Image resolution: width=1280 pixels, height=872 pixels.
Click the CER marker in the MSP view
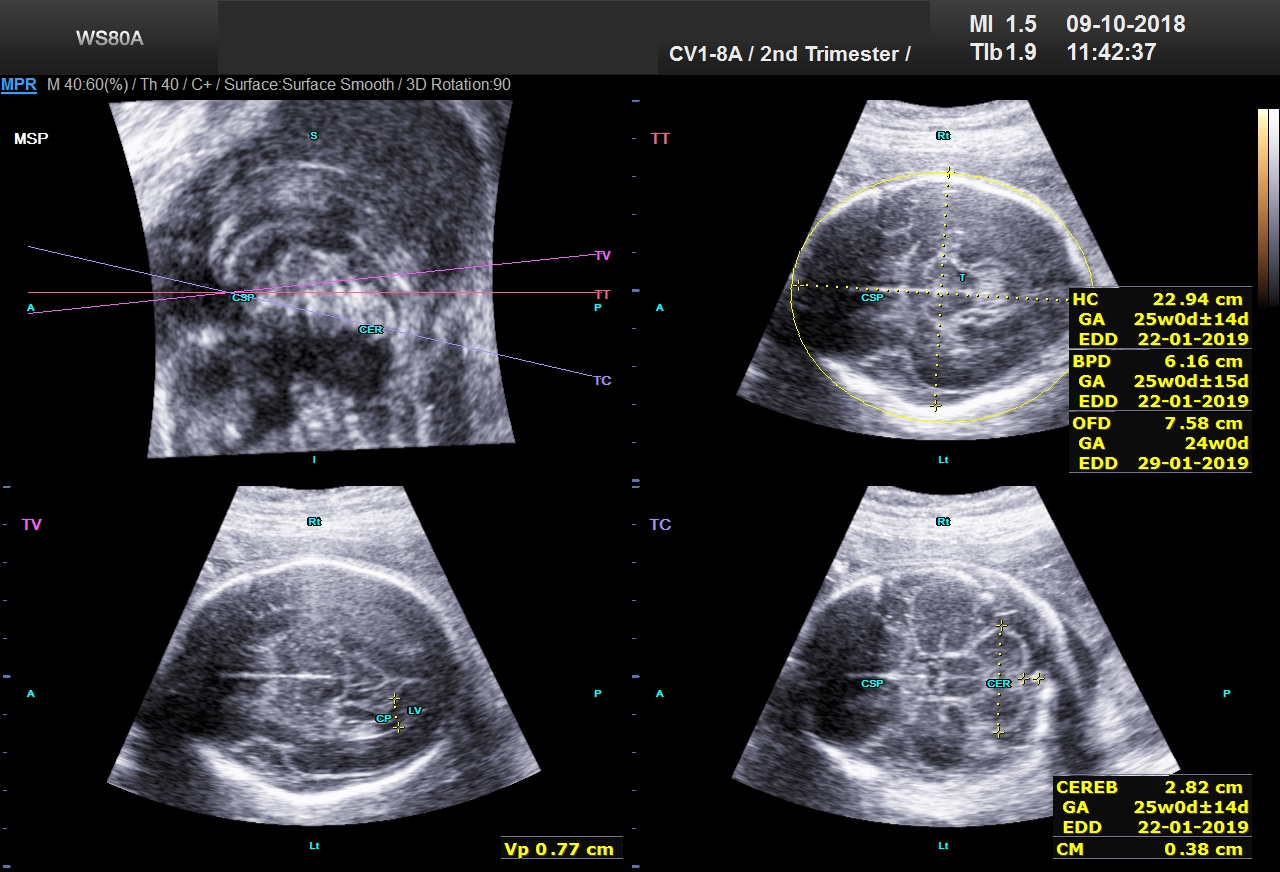click(x=371, y=329)
